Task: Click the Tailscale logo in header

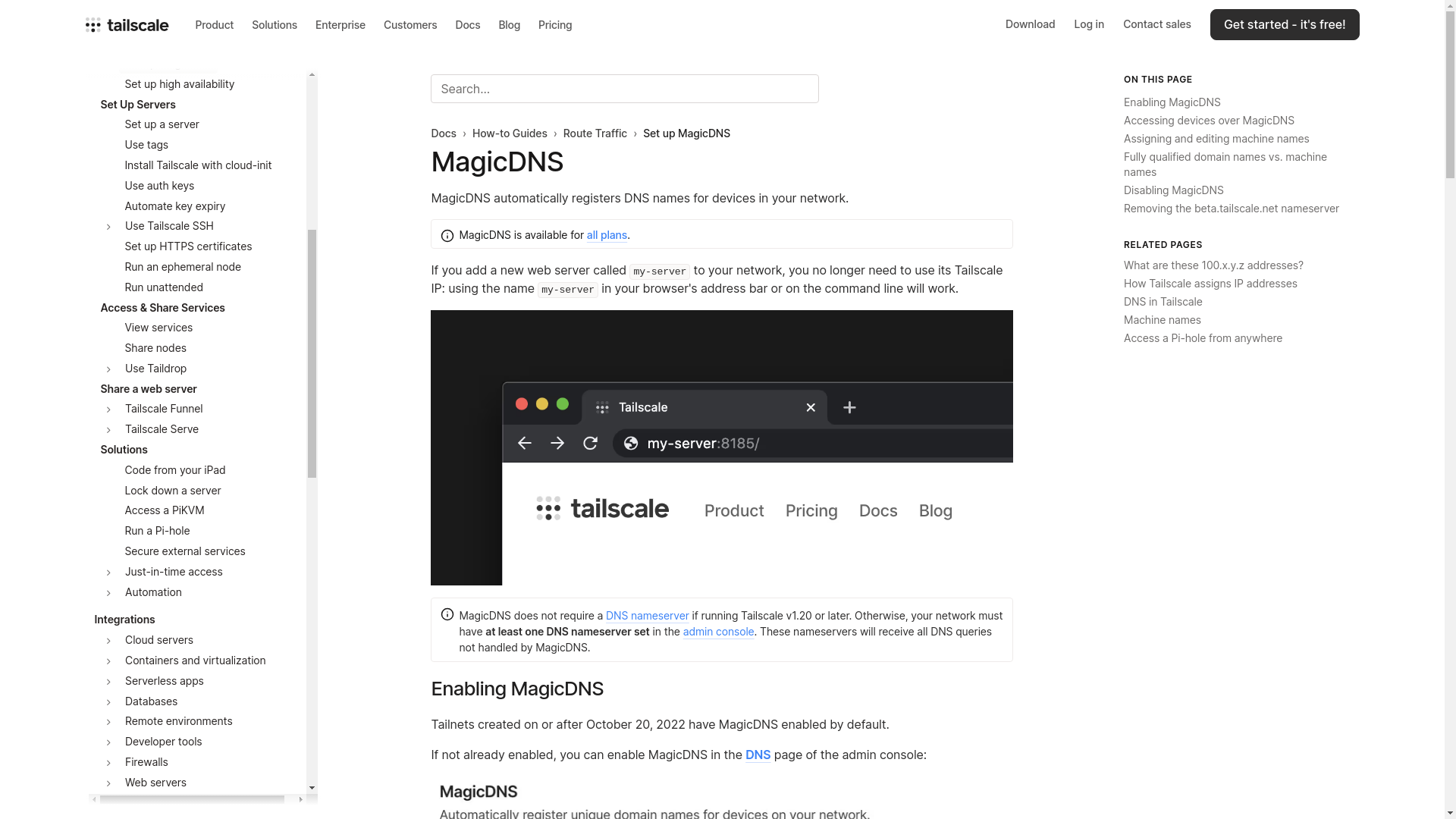Action: pyautogui.click(x=127, y=25)
